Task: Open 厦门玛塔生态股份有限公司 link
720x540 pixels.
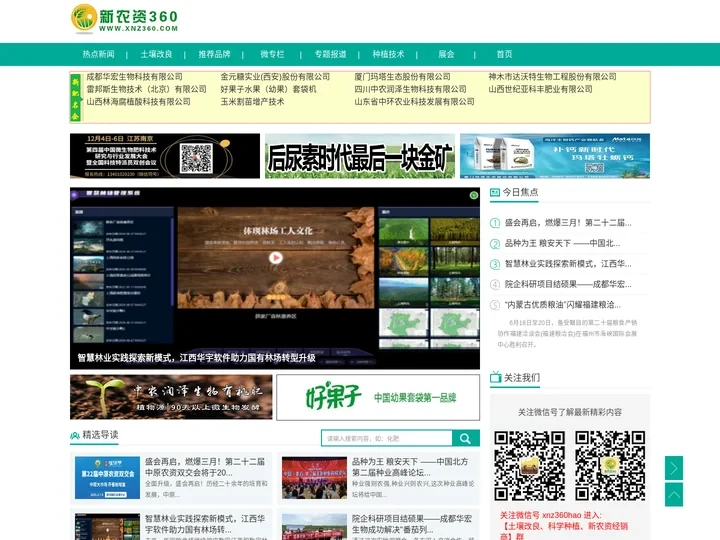Action: (x=402, y=77)
